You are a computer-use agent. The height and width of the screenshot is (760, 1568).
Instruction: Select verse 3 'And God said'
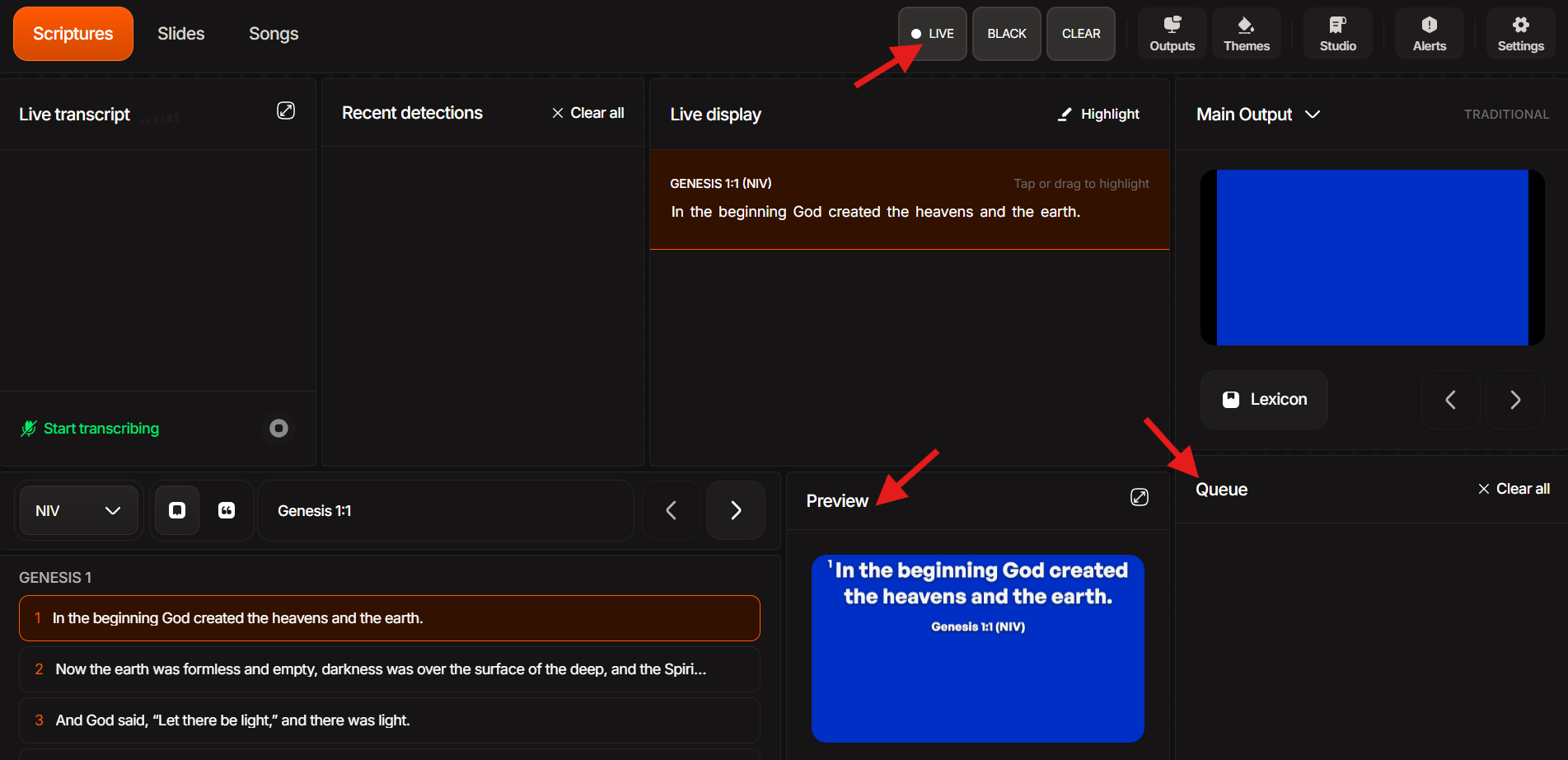(x=390, y=720)
